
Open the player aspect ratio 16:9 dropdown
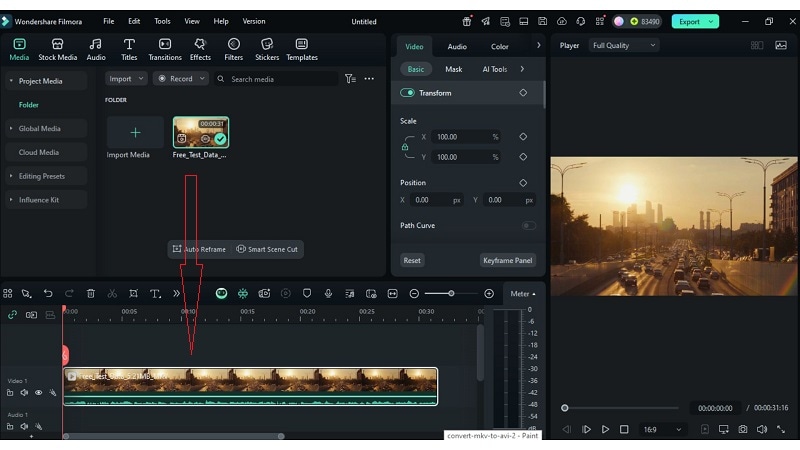tap(662, 430)
